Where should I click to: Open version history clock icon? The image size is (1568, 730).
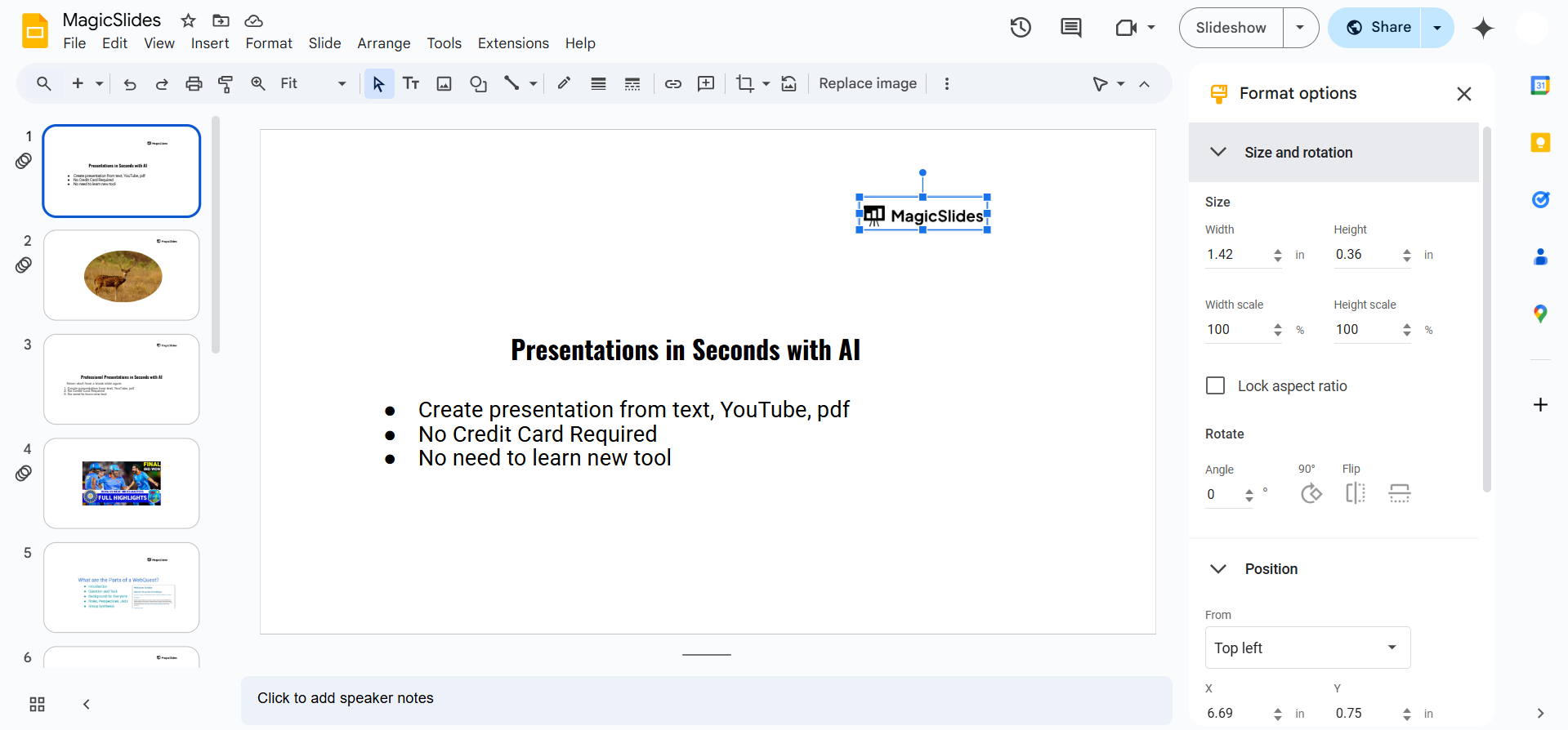1020,28
